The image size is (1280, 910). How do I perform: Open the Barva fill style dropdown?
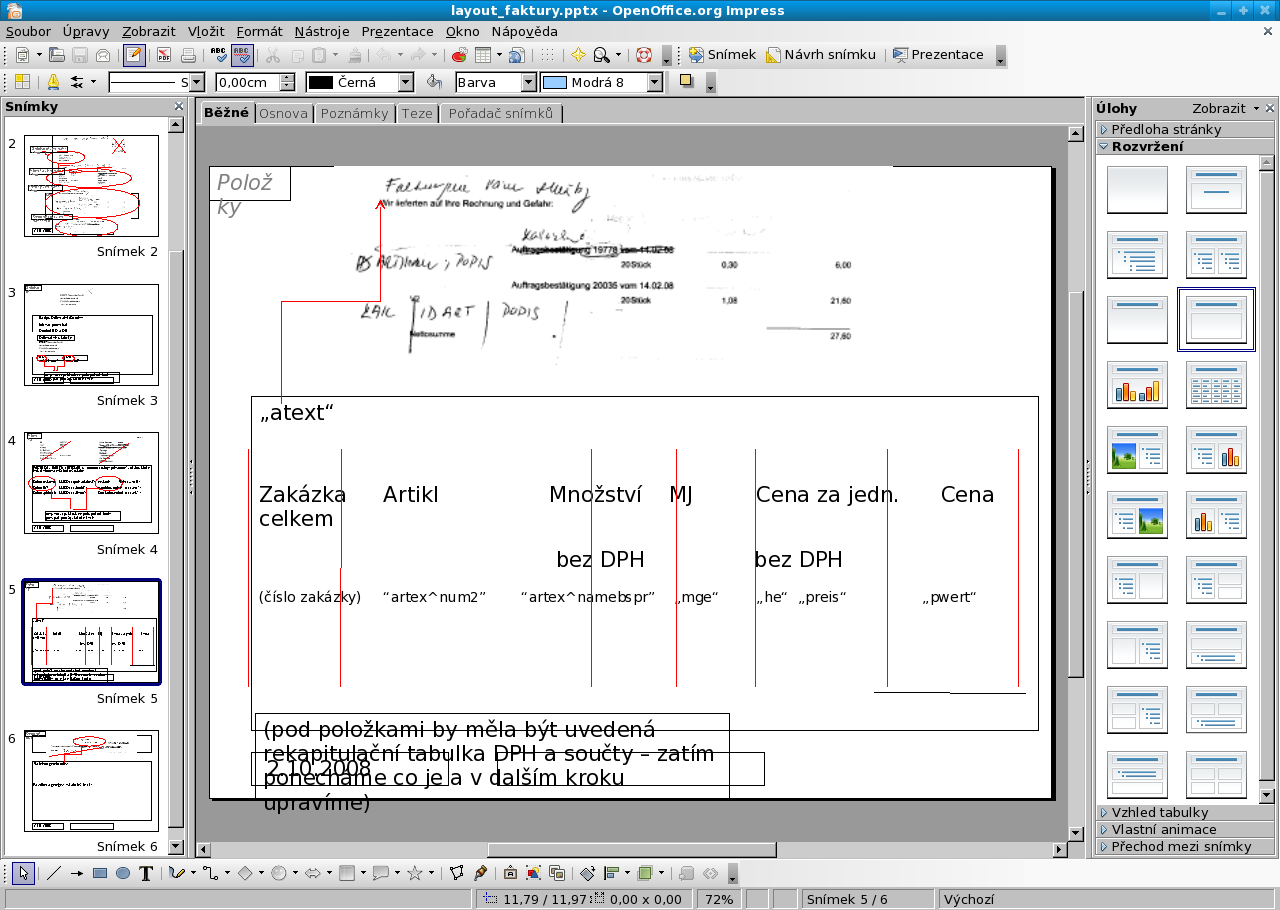pos(528,83)
